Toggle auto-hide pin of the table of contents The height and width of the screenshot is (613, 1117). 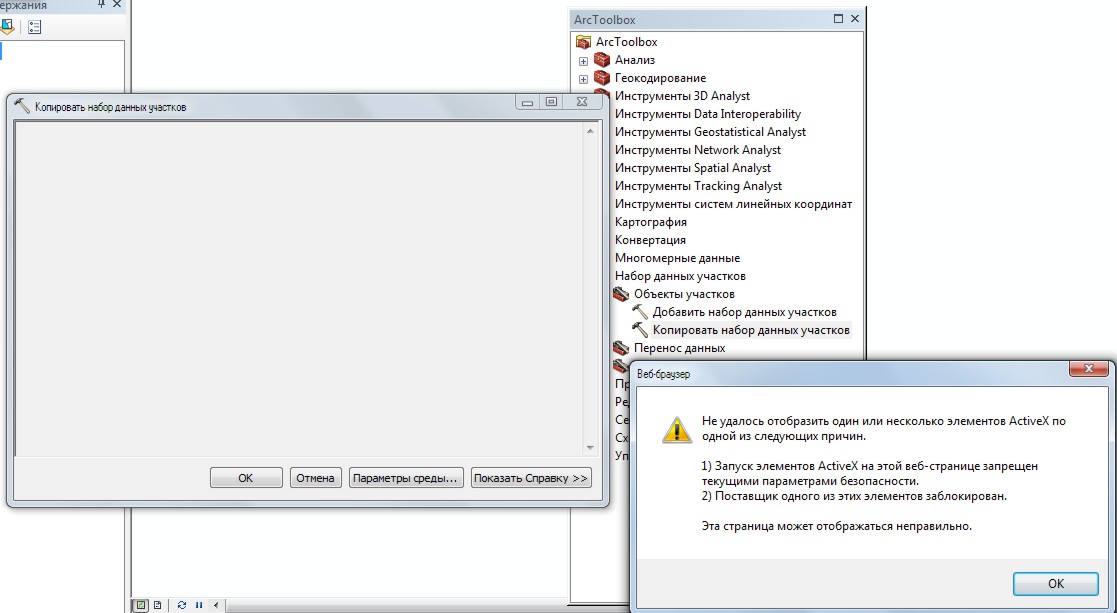[x=101, y=4]
